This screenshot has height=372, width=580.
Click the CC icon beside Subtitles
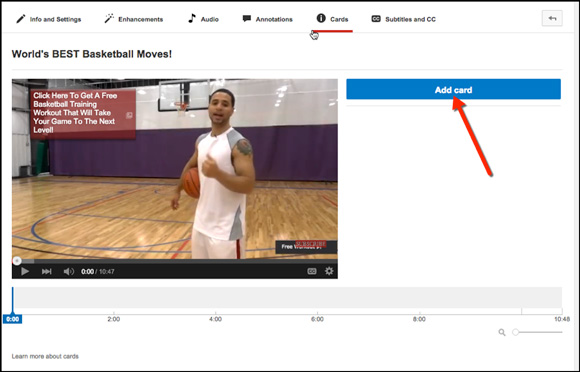coord(376,18)
